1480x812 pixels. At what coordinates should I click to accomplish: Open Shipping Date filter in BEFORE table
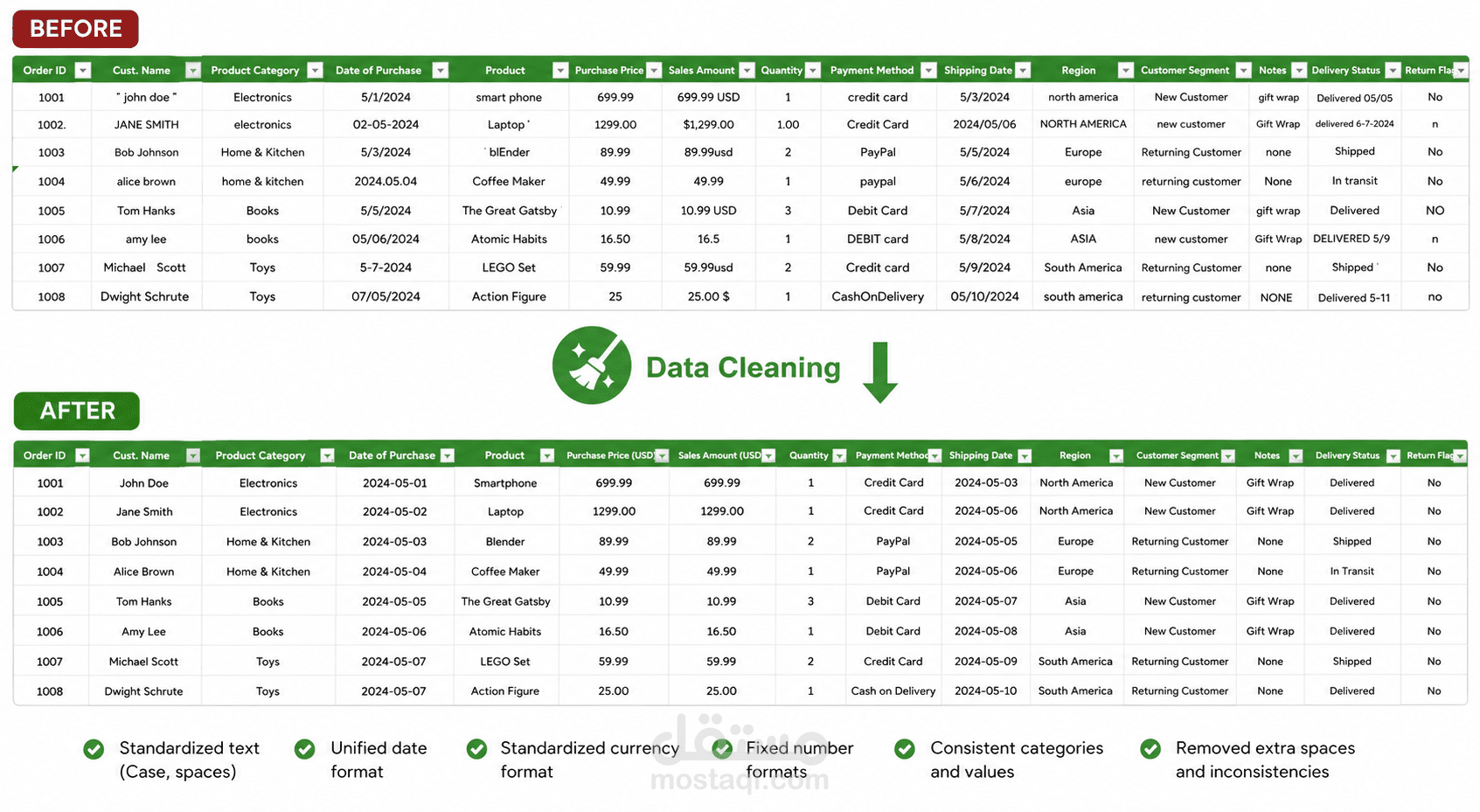(x=1023, y=70)
